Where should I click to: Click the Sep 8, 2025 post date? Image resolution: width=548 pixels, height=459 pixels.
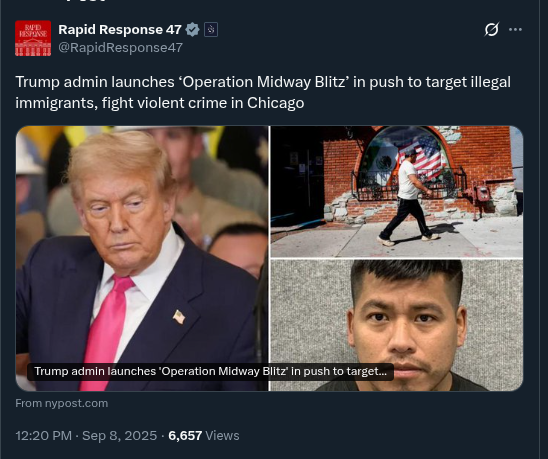click(120, 436)
